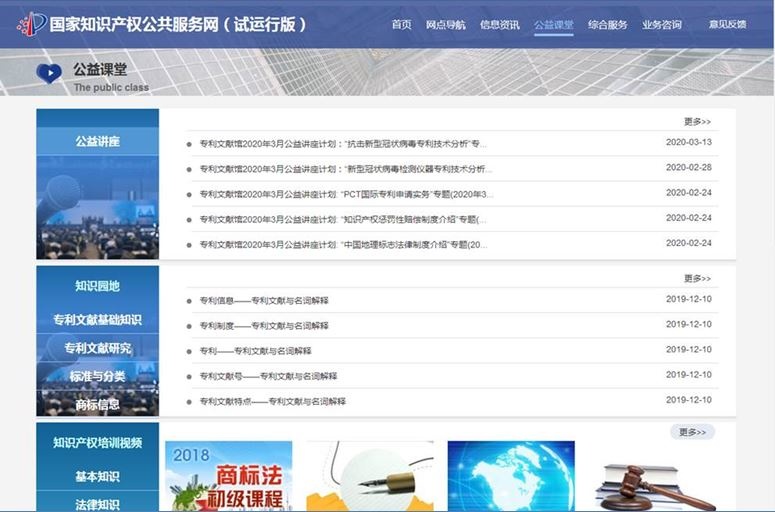Viewport: 775px width, 512px height.
Task: Click the conference hall image under 公益讲座
Action: click(97, 208)
